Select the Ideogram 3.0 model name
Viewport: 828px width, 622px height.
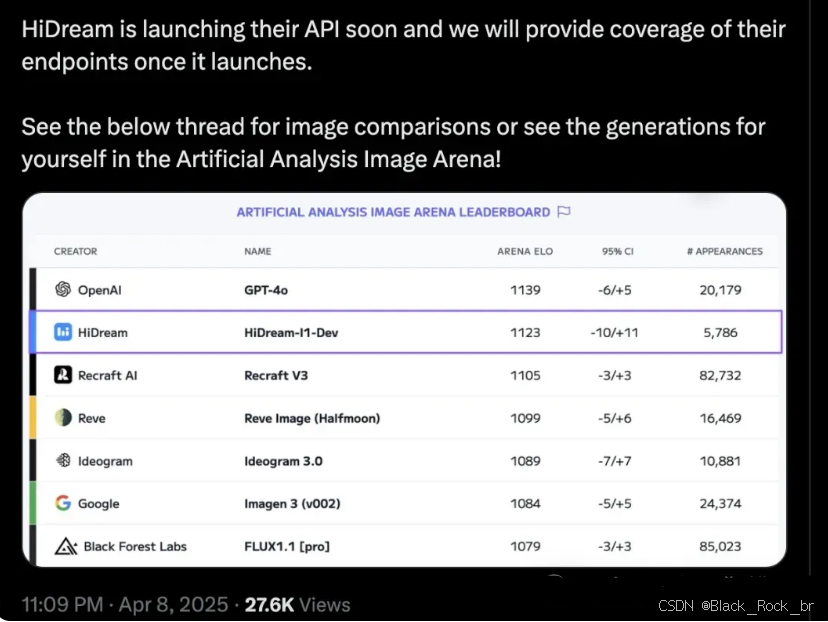pos(283,461)
